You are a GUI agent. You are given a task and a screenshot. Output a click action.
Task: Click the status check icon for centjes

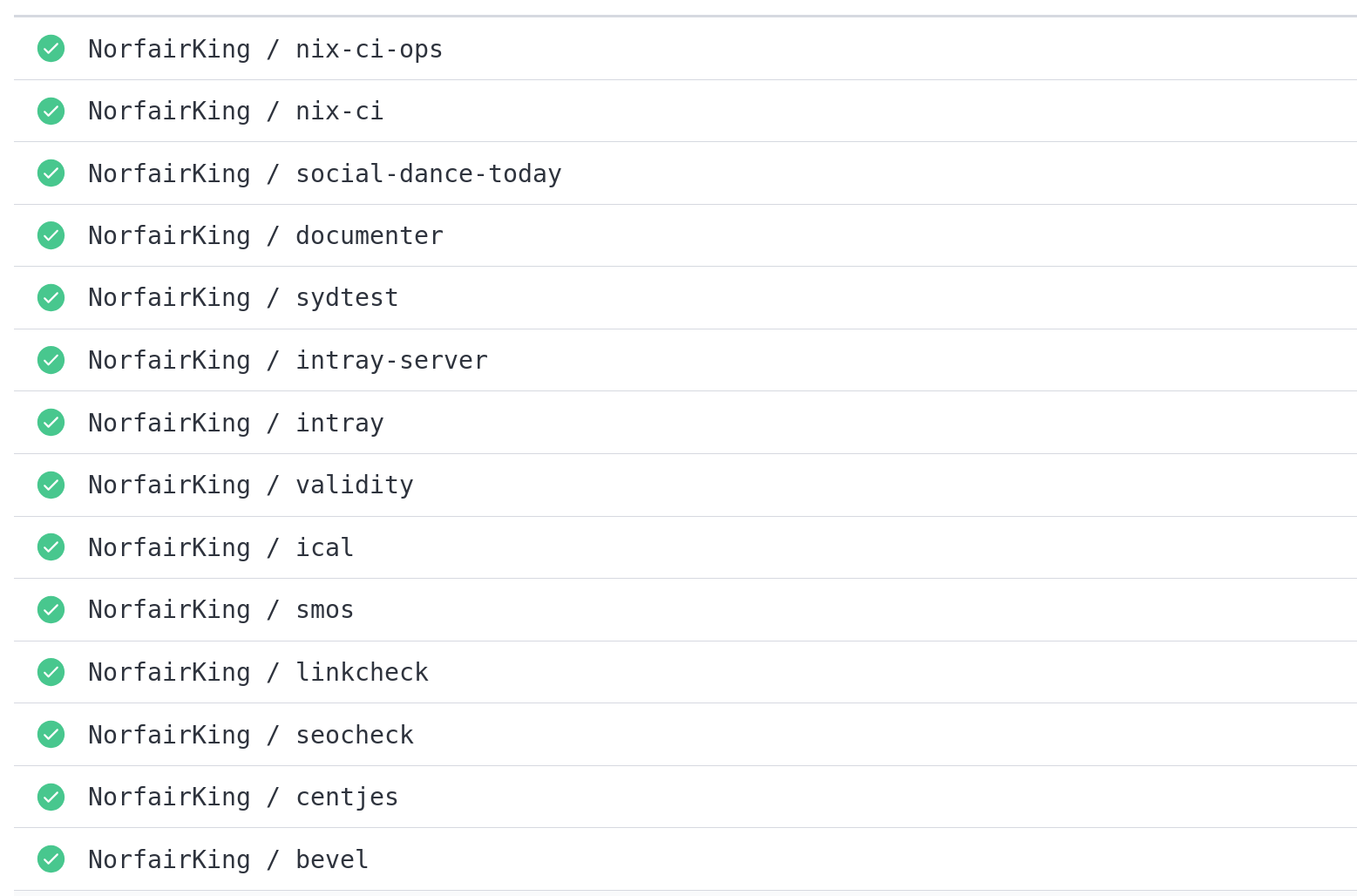point(51,797)
